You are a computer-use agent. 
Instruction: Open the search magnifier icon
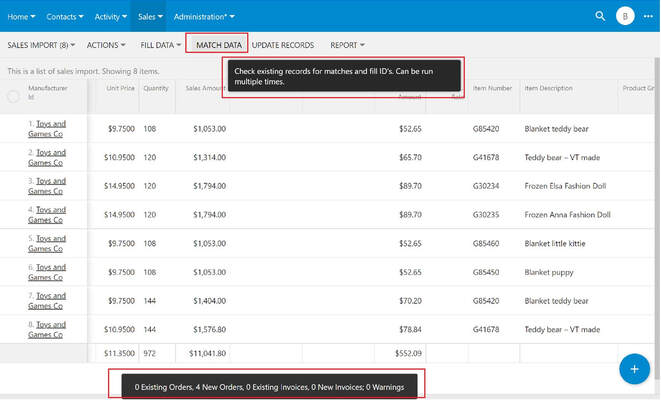[600, 16]
